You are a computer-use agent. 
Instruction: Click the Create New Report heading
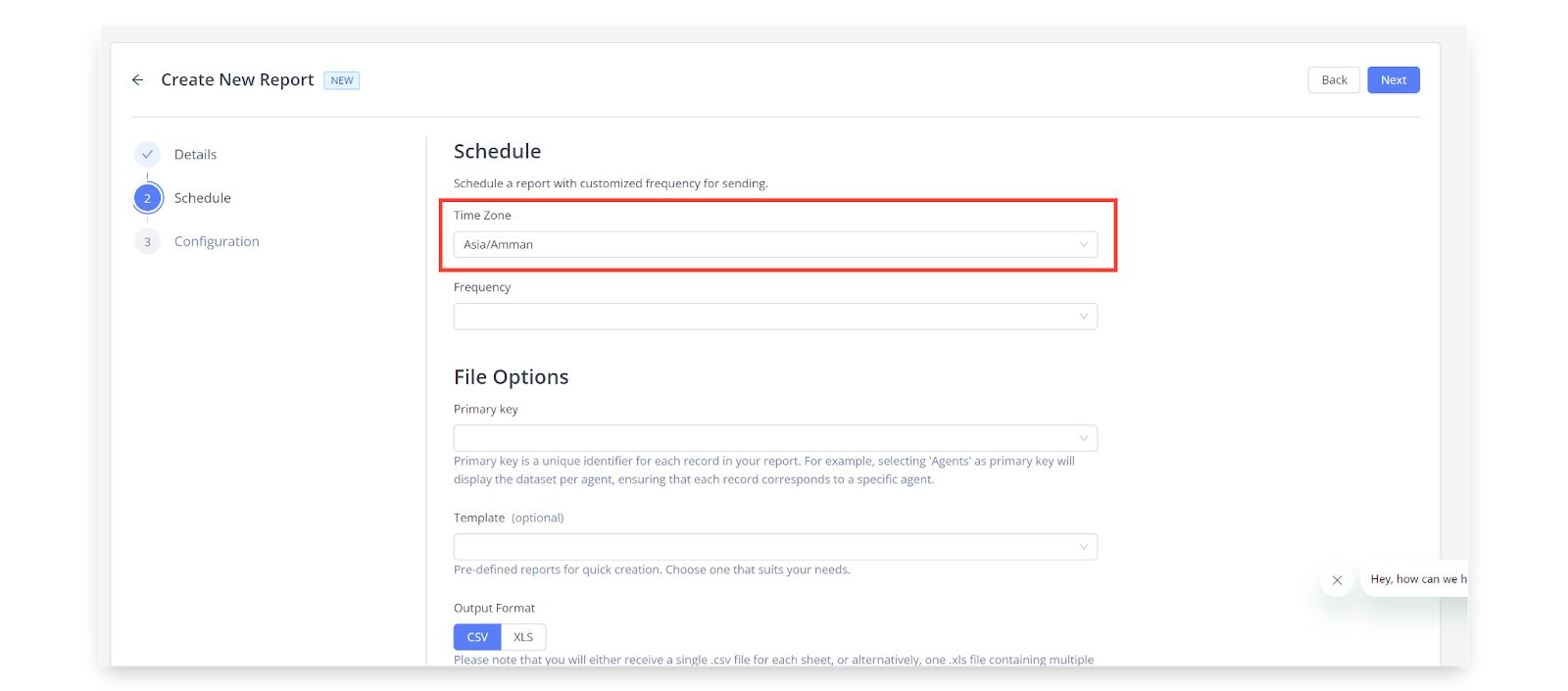(x=237, y=79)
